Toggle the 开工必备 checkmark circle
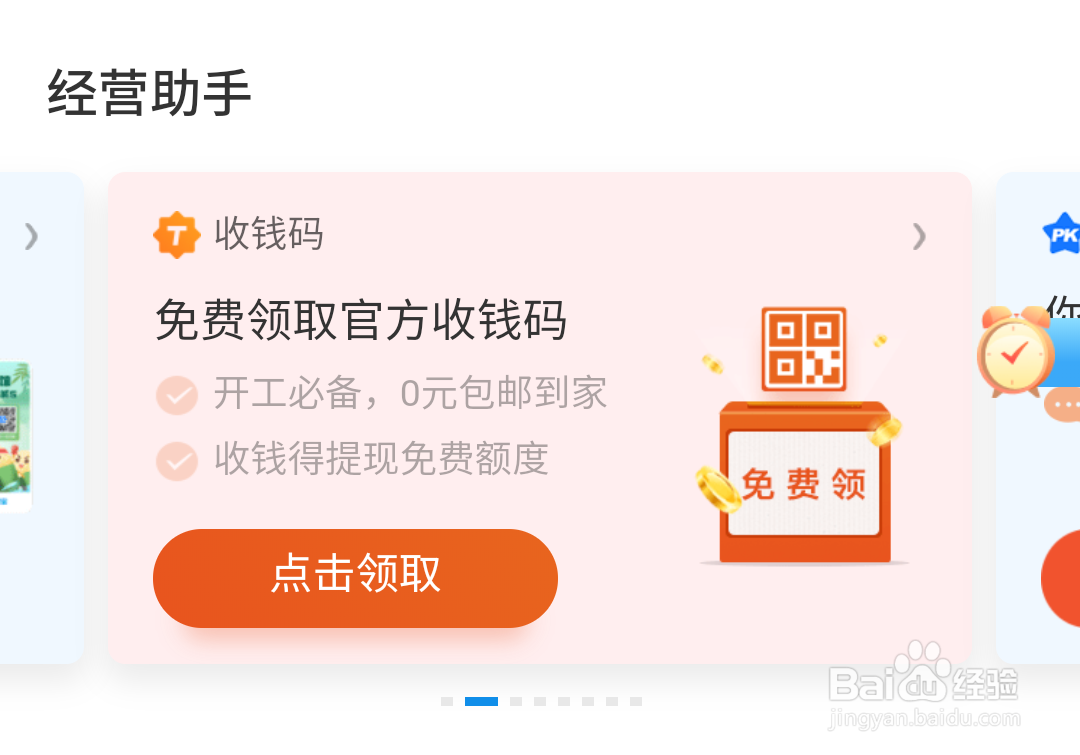This screenshot has width=1080, height=755. coord(177,395)
